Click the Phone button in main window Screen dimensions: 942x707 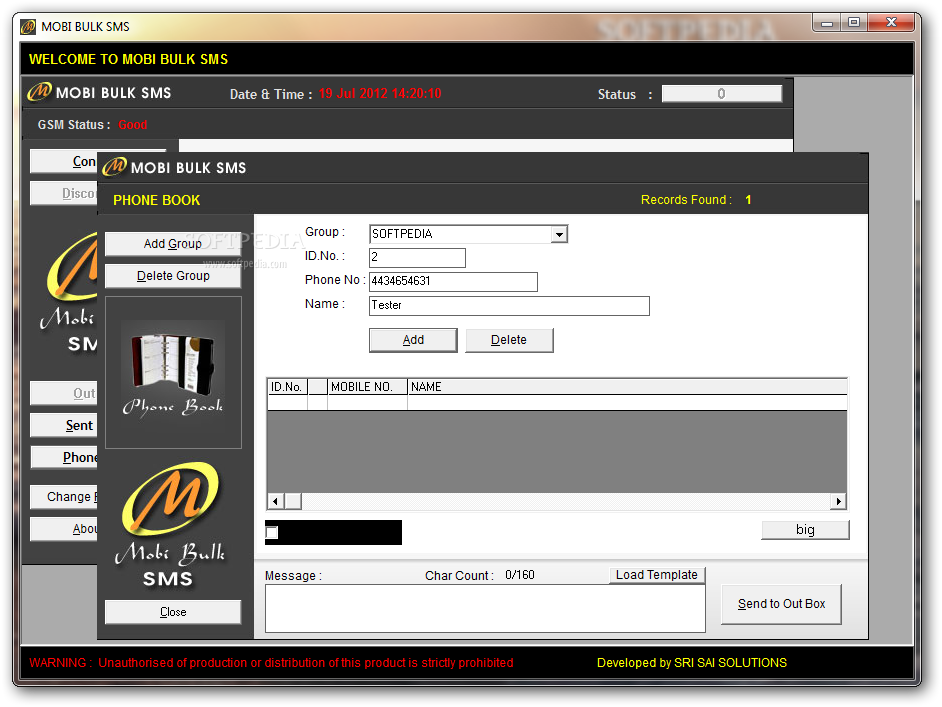click(64, 458)
